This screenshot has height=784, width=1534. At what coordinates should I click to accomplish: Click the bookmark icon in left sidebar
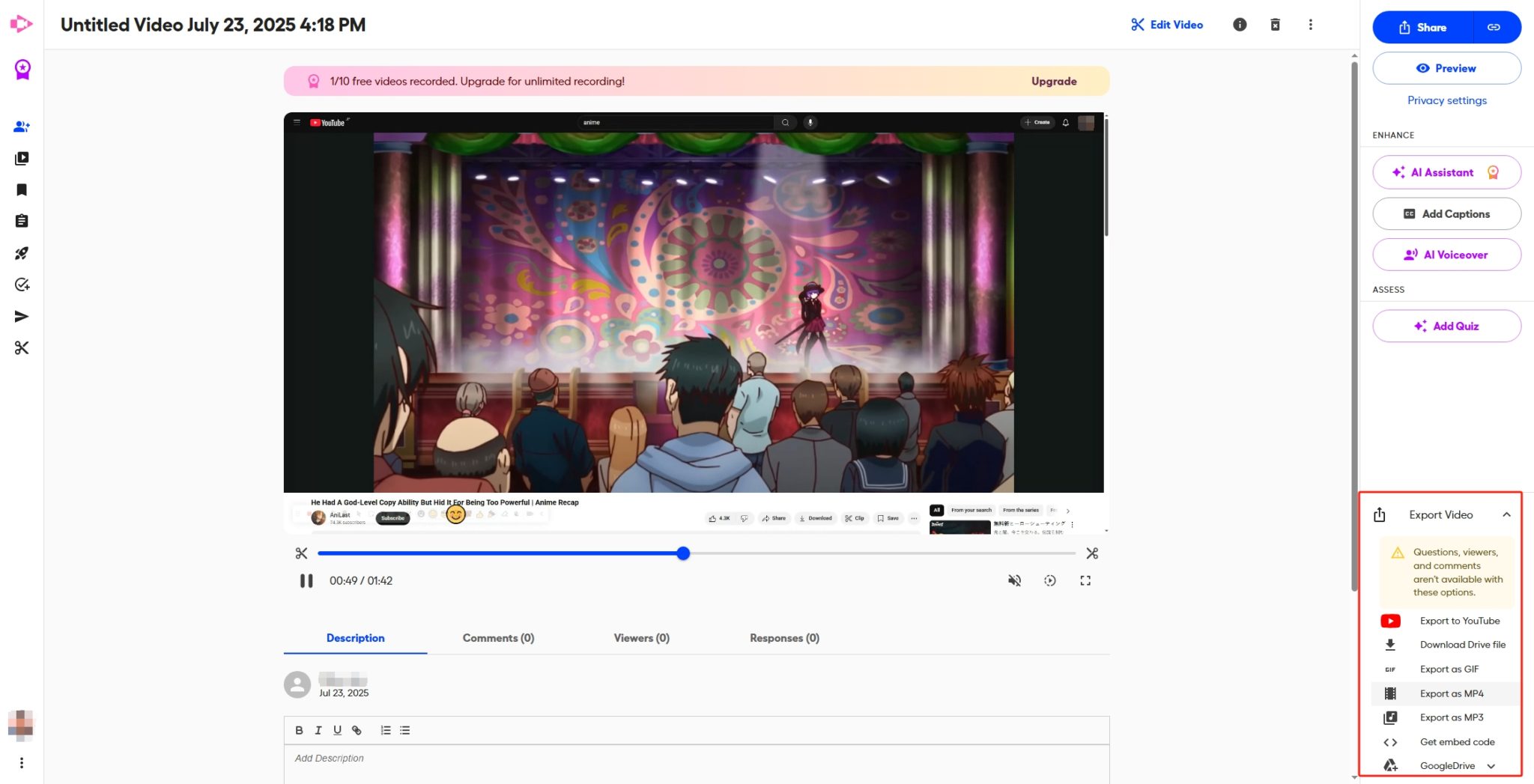click(x=22, y=189)
